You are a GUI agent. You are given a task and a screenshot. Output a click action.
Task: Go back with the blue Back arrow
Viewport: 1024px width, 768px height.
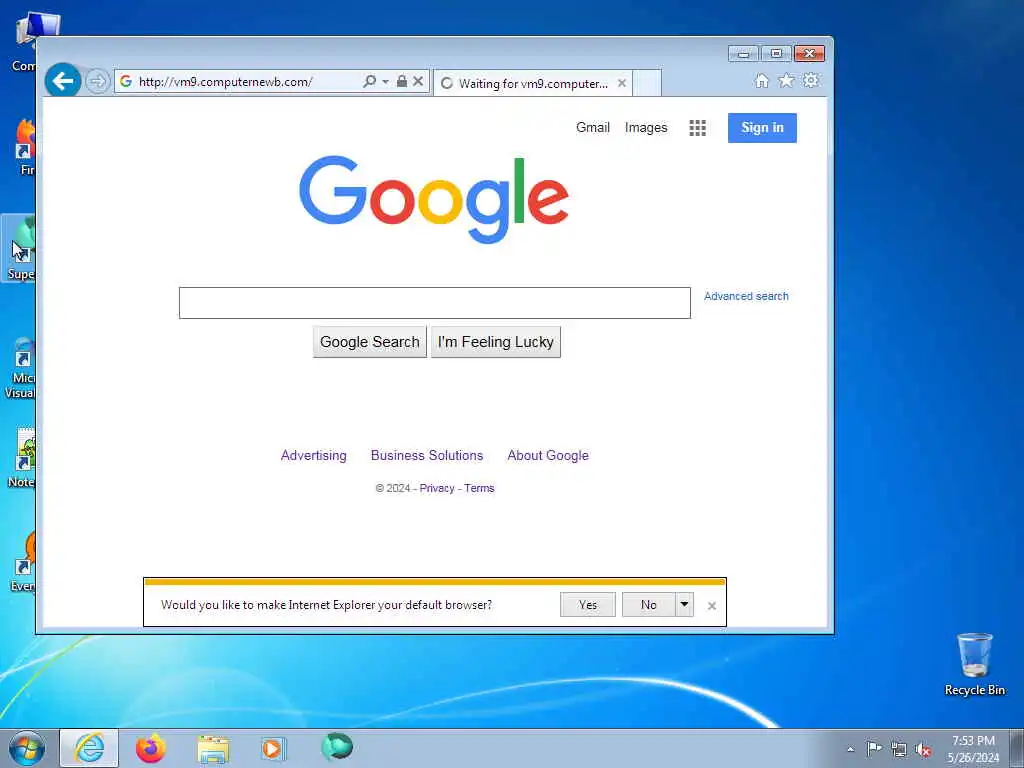[63, 81]
